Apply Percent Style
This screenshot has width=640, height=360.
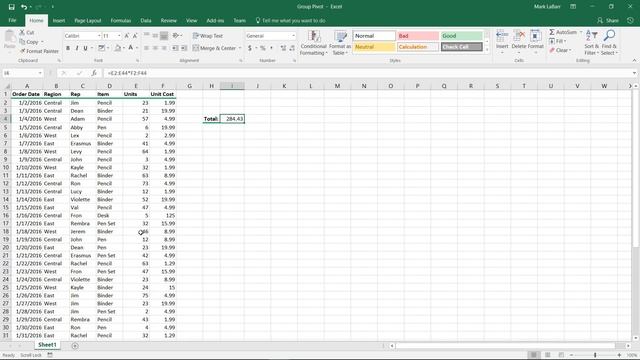coord(263,48)
